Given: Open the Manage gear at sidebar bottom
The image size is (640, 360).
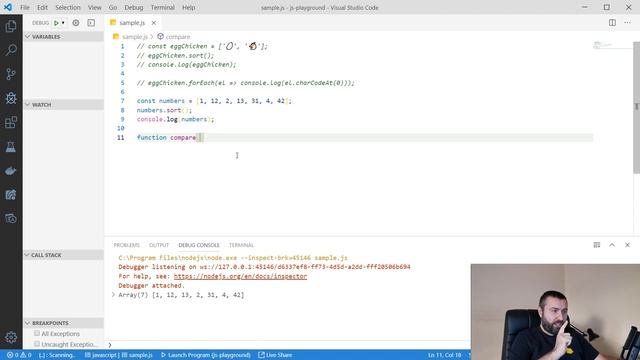Looking at the screenshot, I should pyautogui.click(x=11, y=337).
